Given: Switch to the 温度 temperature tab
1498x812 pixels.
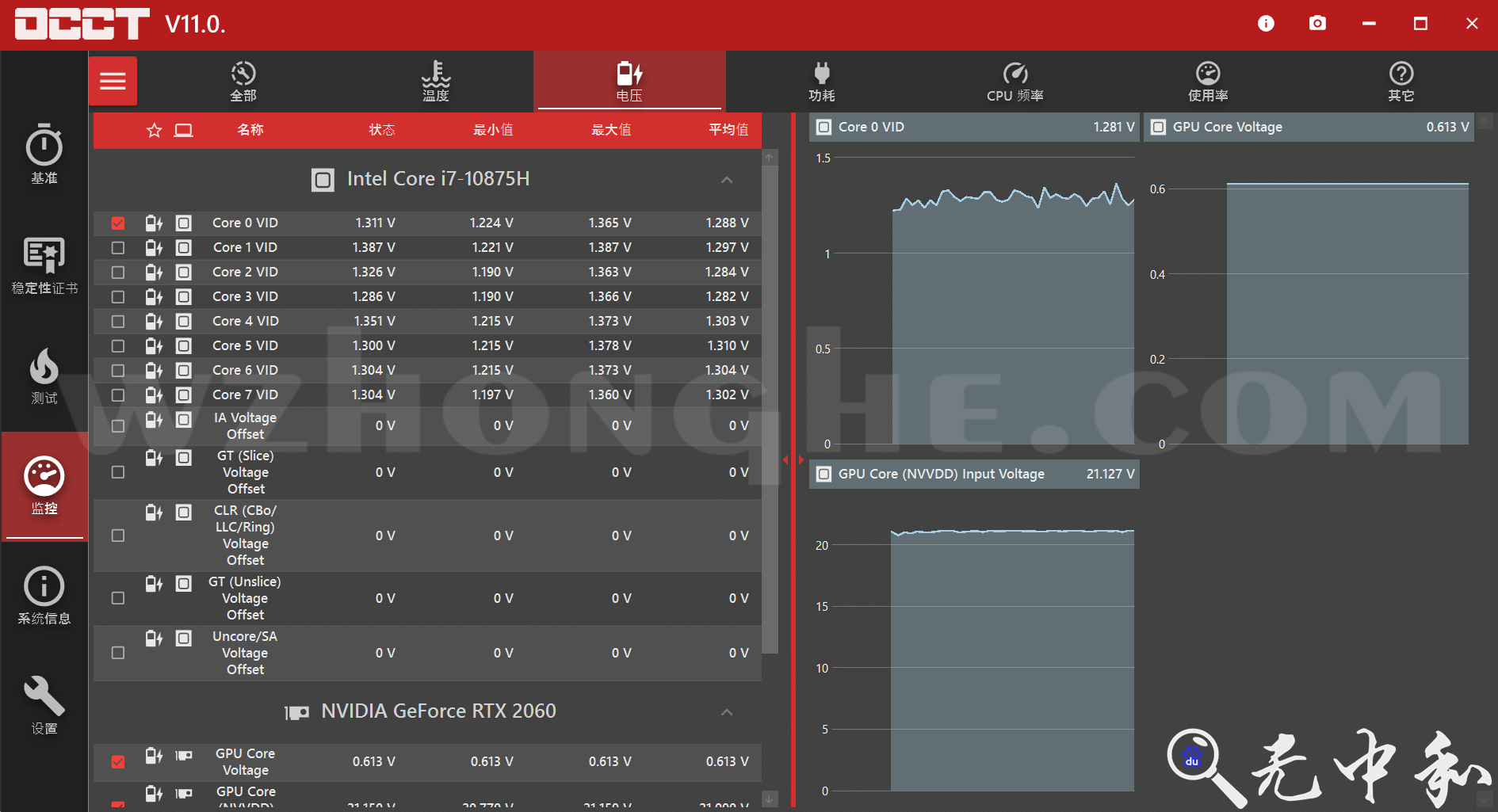Looking at the screenshot, I should point(435,81).
